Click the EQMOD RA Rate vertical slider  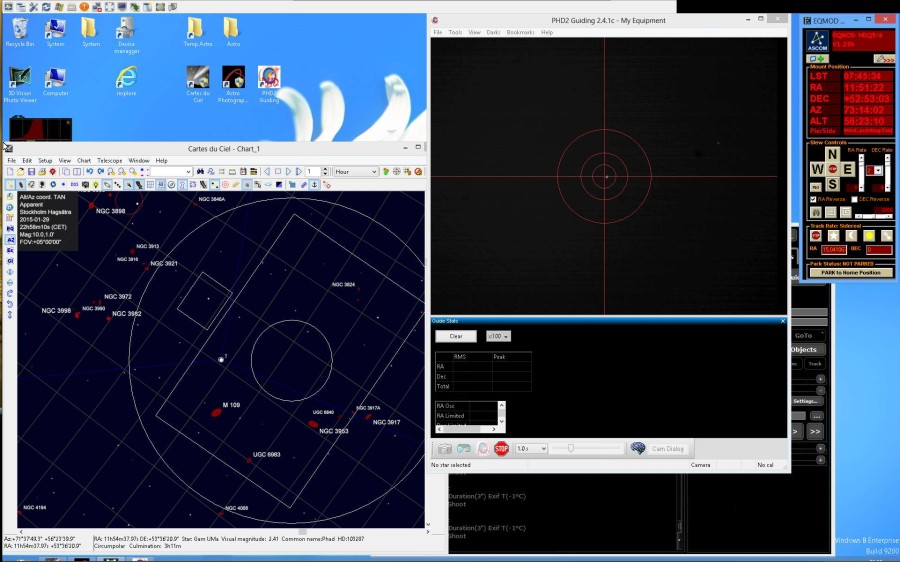tap(862, 173)
